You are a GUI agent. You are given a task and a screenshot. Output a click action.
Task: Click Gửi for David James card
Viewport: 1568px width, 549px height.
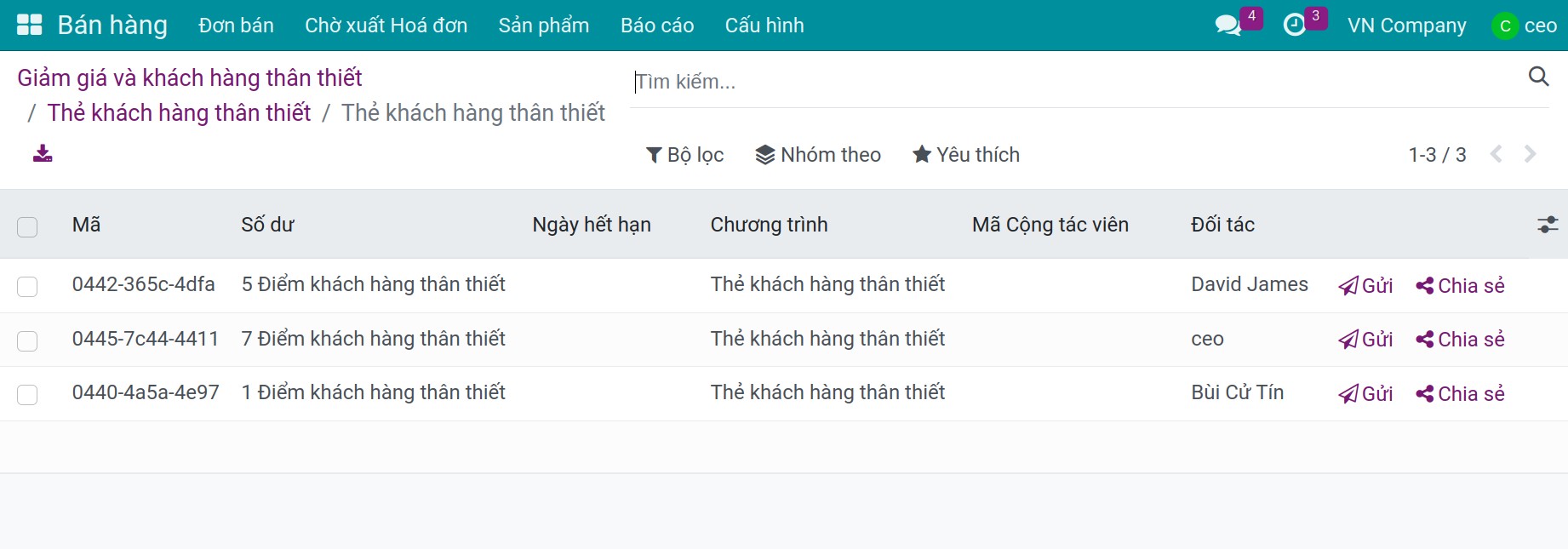[1366, 286]
